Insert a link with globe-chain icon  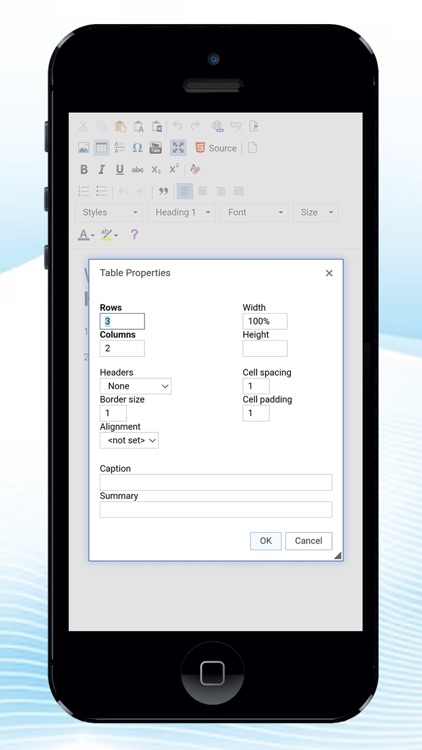point(218,126)
